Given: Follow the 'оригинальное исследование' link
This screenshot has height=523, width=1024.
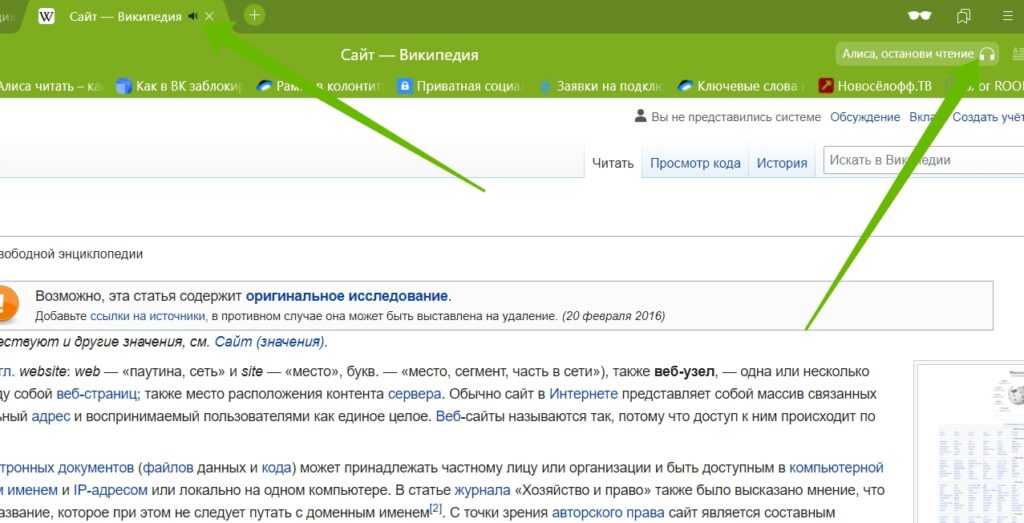Looking at the screenshot, I should (347, 296).
